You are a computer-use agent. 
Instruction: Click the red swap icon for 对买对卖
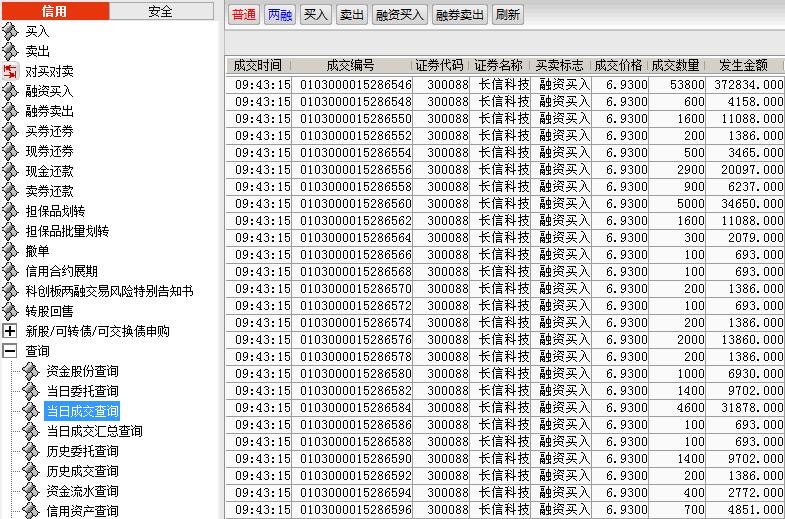pyautogui.click(x=10, y=71)
